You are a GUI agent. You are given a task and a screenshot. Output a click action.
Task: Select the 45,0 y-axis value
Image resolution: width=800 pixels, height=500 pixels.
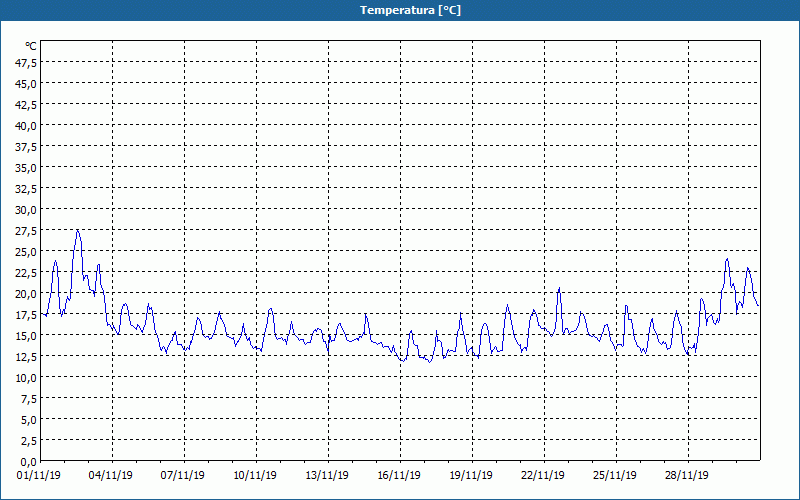point(27,84)
